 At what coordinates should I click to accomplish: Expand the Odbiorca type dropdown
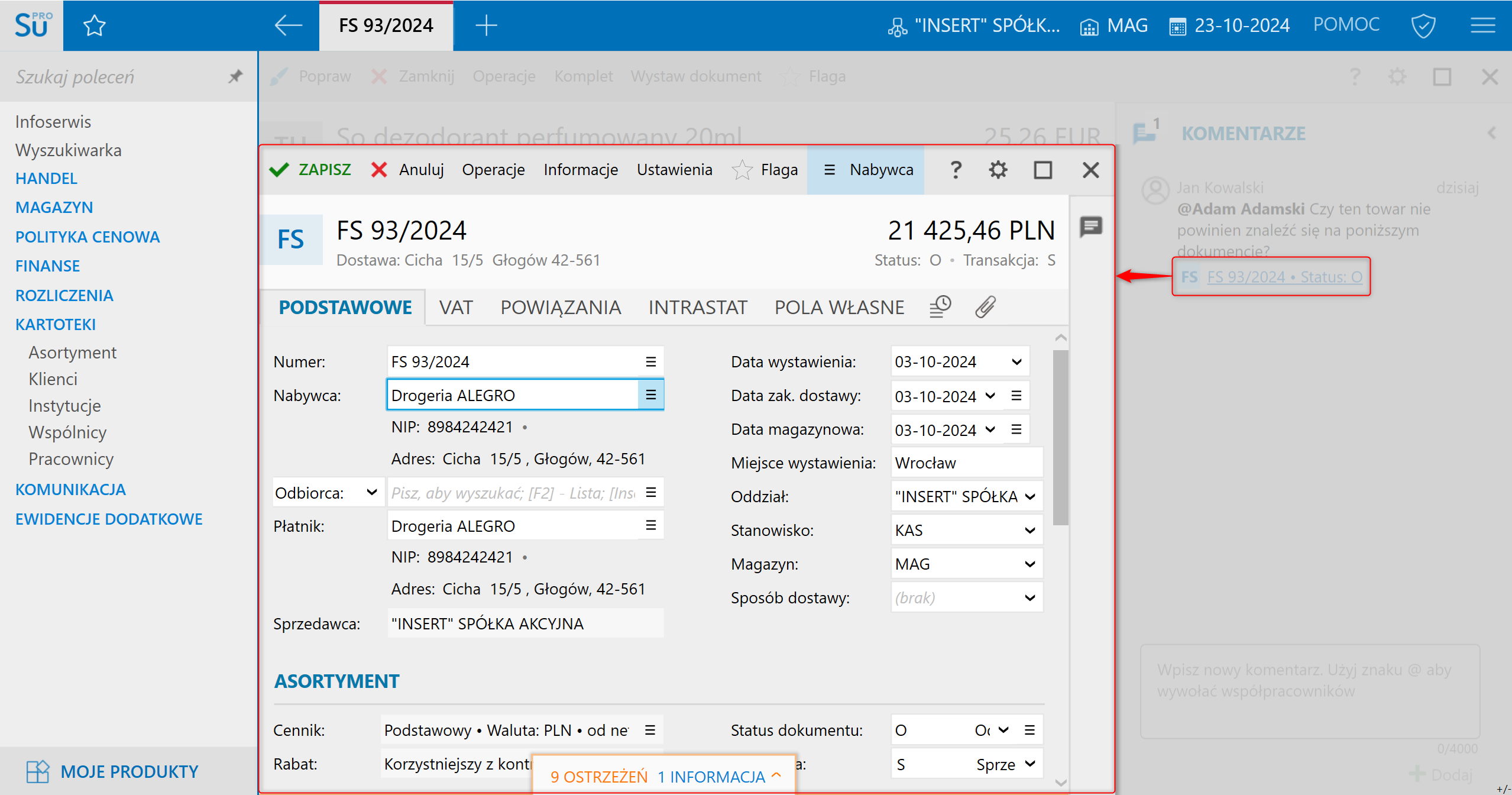click(x=371, y=493)
